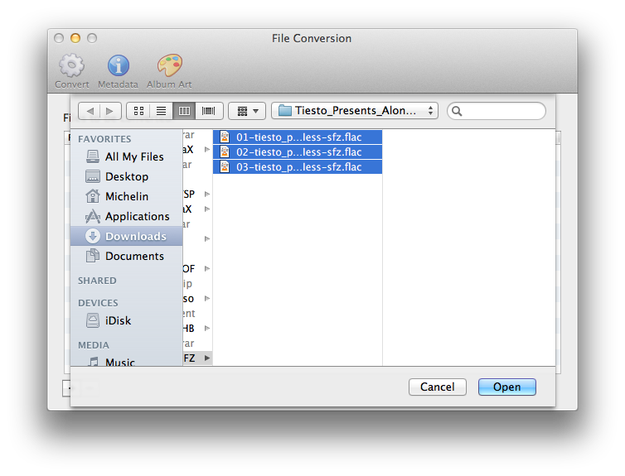Click the DEVICES sidebar heading
625x476 pixels.
point(98,303)
